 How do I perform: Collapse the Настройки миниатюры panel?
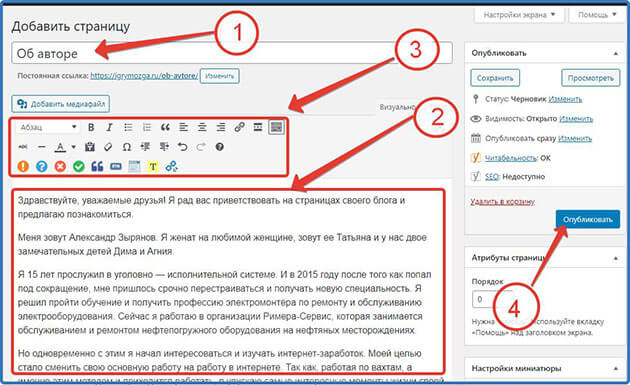point(616,369)
